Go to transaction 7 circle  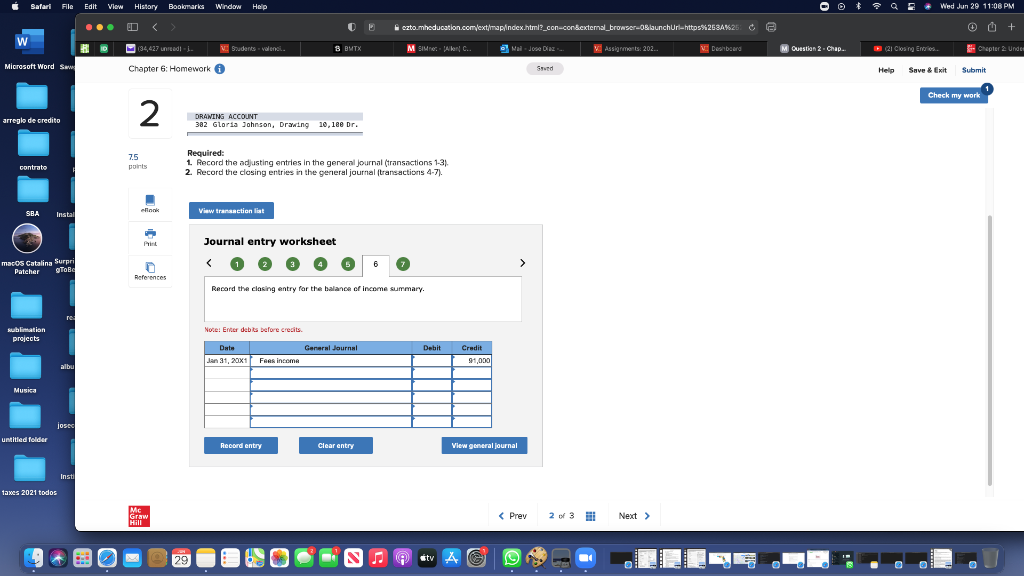[403, 264]
